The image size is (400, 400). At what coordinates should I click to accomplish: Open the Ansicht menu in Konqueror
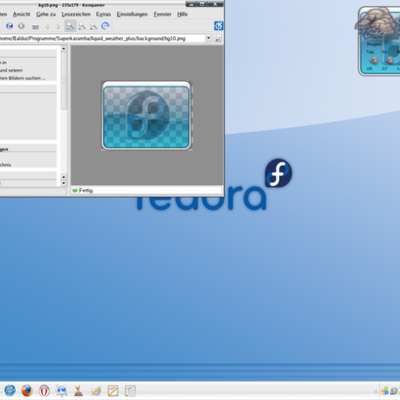pyautogui.click(x=21, y=14)
